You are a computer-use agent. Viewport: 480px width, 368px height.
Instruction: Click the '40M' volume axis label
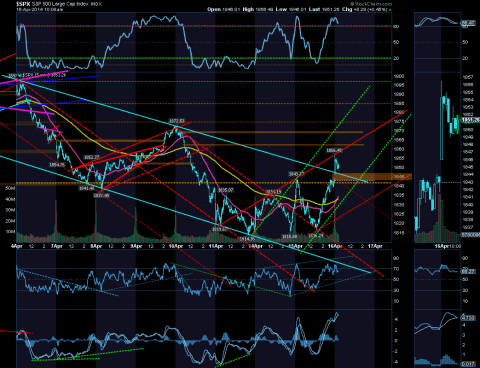[10, 199]
